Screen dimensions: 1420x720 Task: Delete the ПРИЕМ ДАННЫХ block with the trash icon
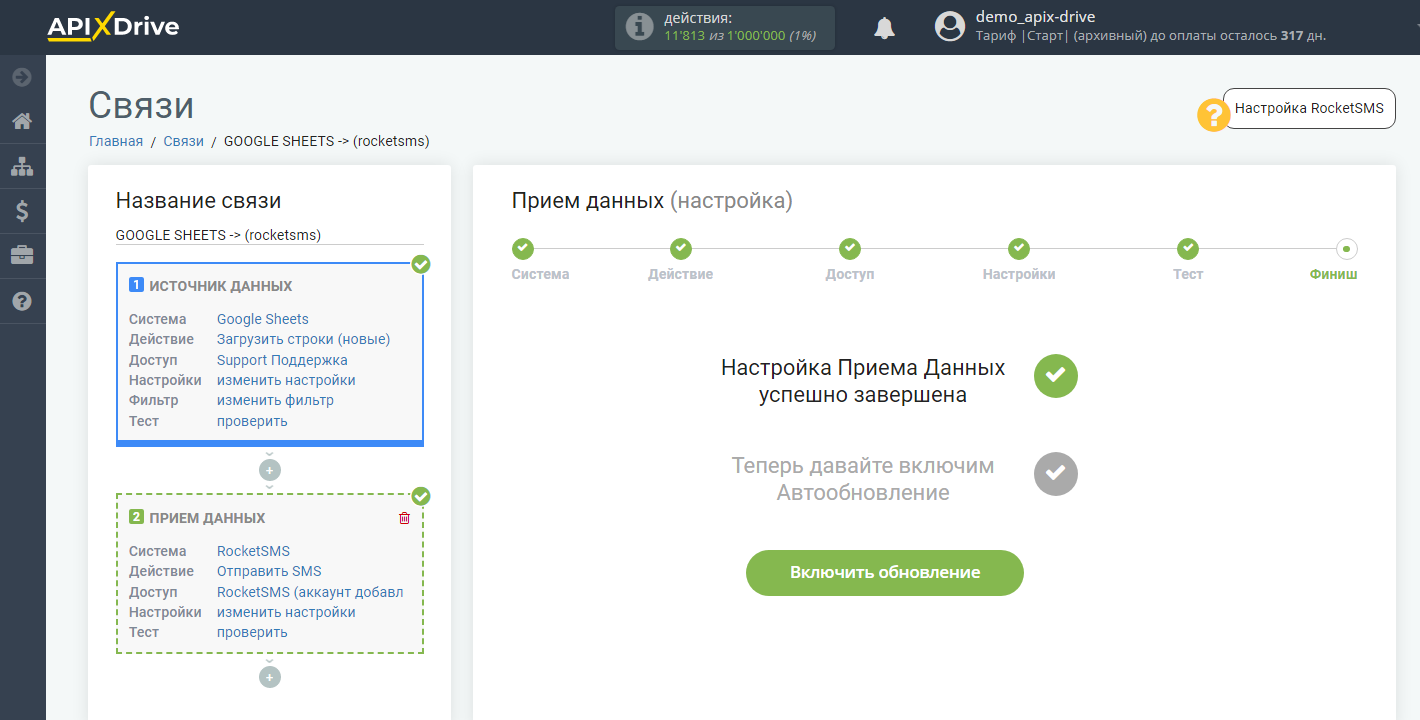pyautogui.click(x=404, y=518)
